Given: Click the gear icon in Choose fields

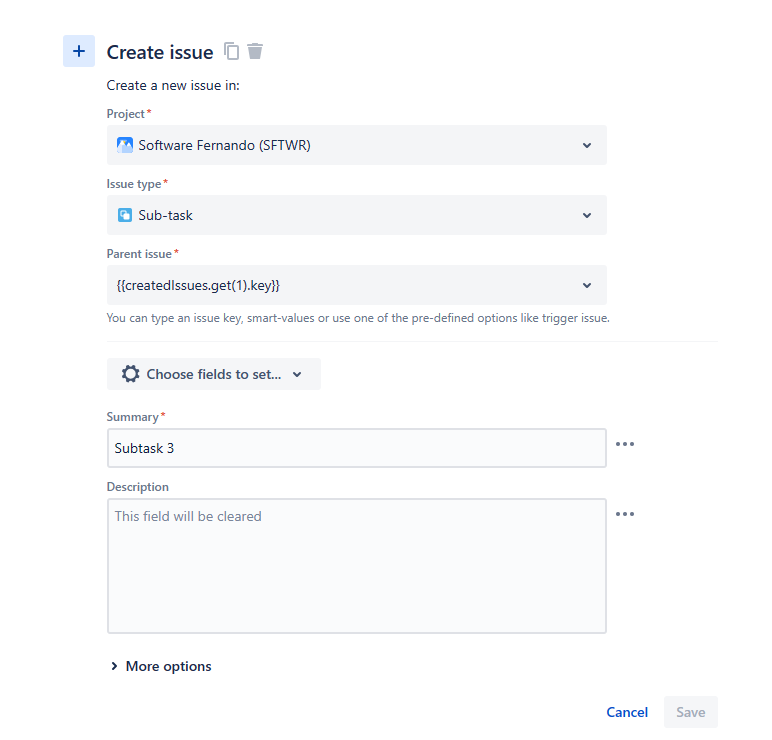Looking at the screenshot, I should click(x=130, y=374).
